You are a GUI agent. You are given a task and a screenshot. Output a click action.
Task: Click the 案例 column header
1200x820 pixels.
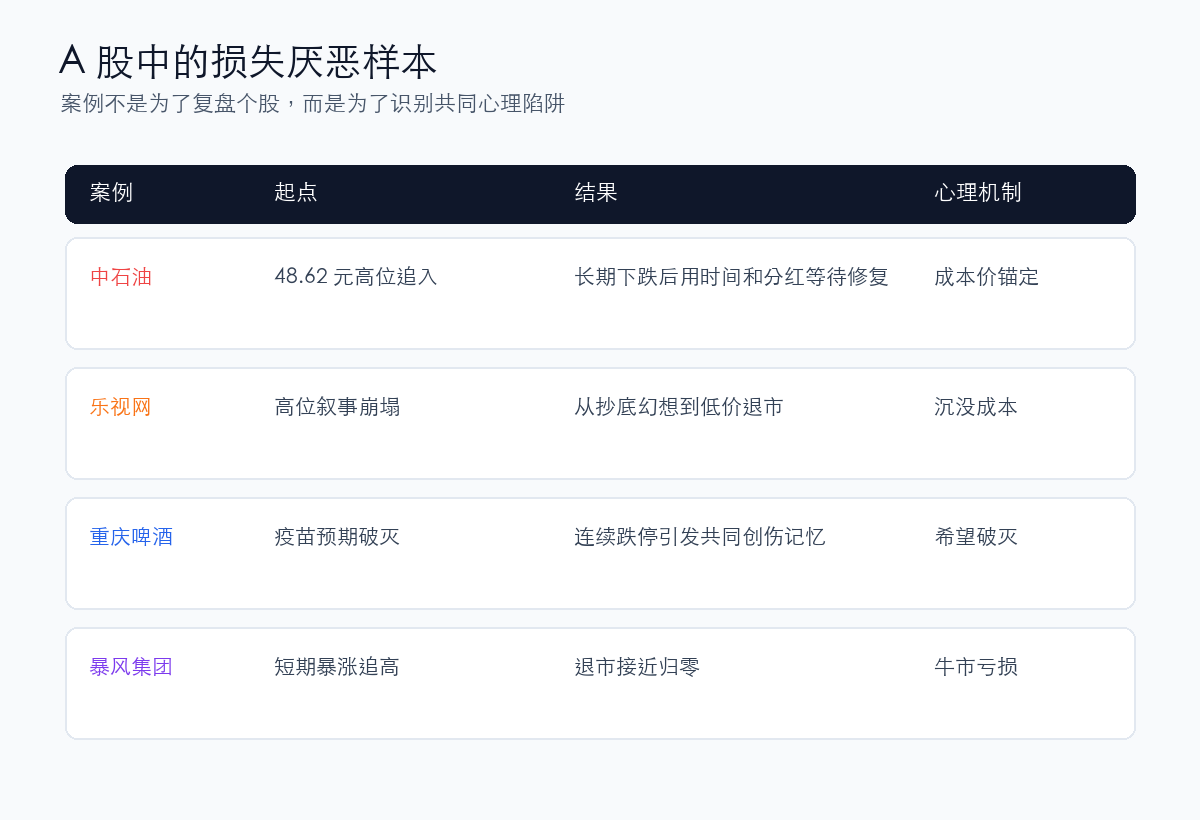pyautogui.click(x=111, y=193)
